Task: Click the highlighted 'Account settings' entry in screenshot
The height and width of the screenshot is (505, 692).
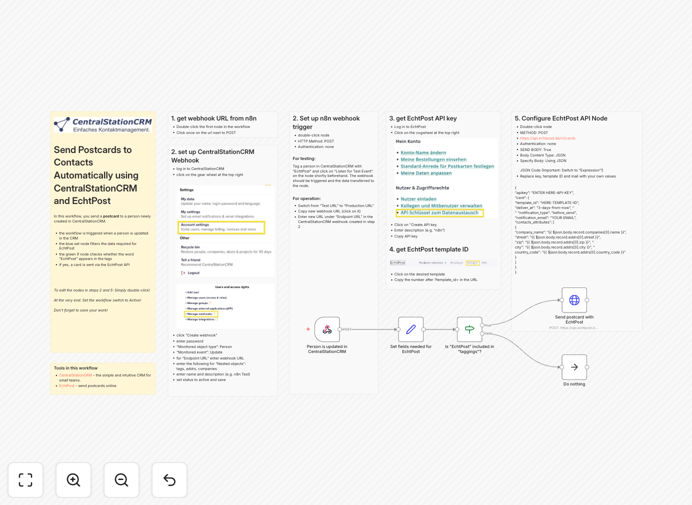Action: 222,227
